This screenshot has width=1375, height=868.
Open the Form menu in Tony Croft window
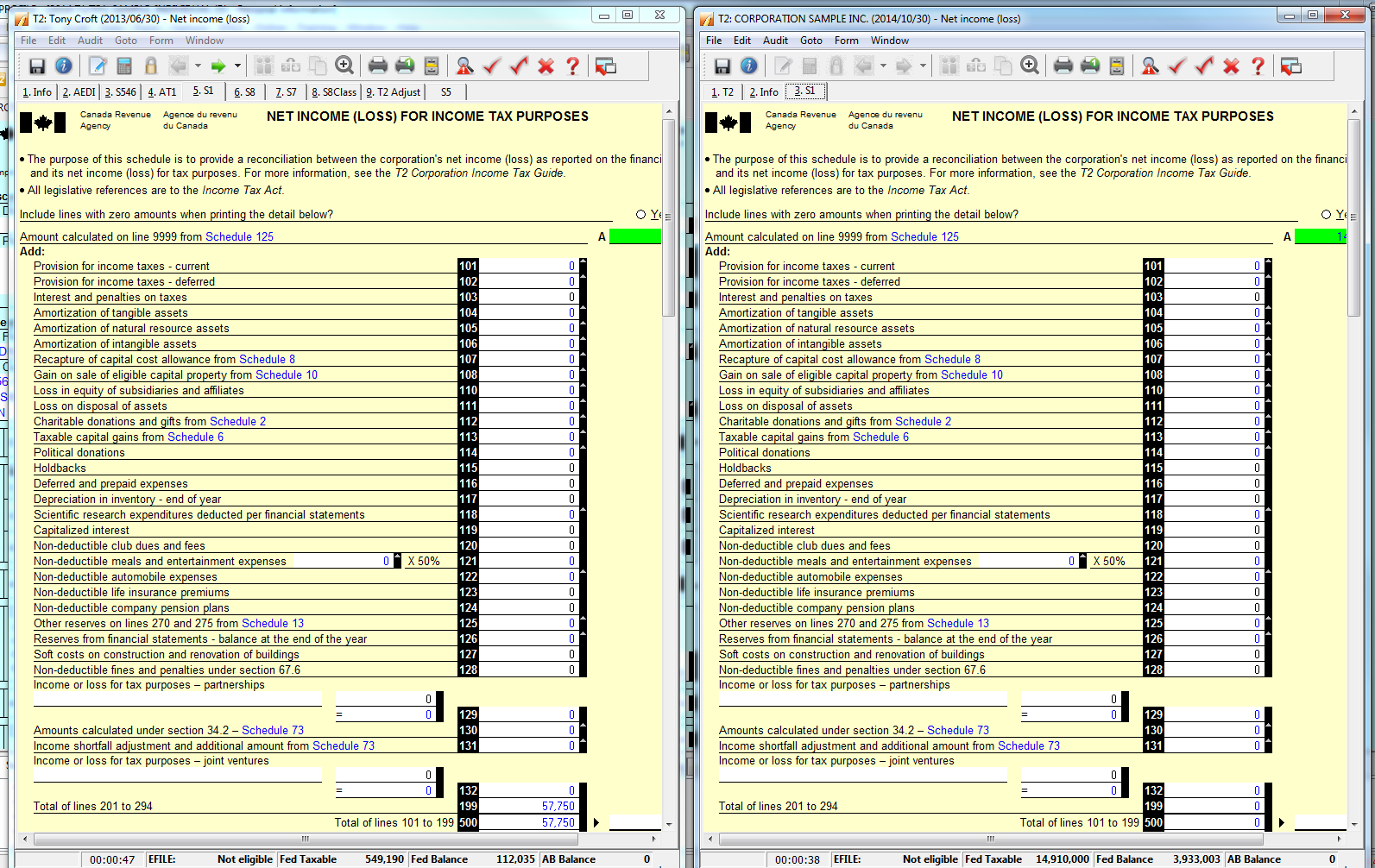click(161, 41)
